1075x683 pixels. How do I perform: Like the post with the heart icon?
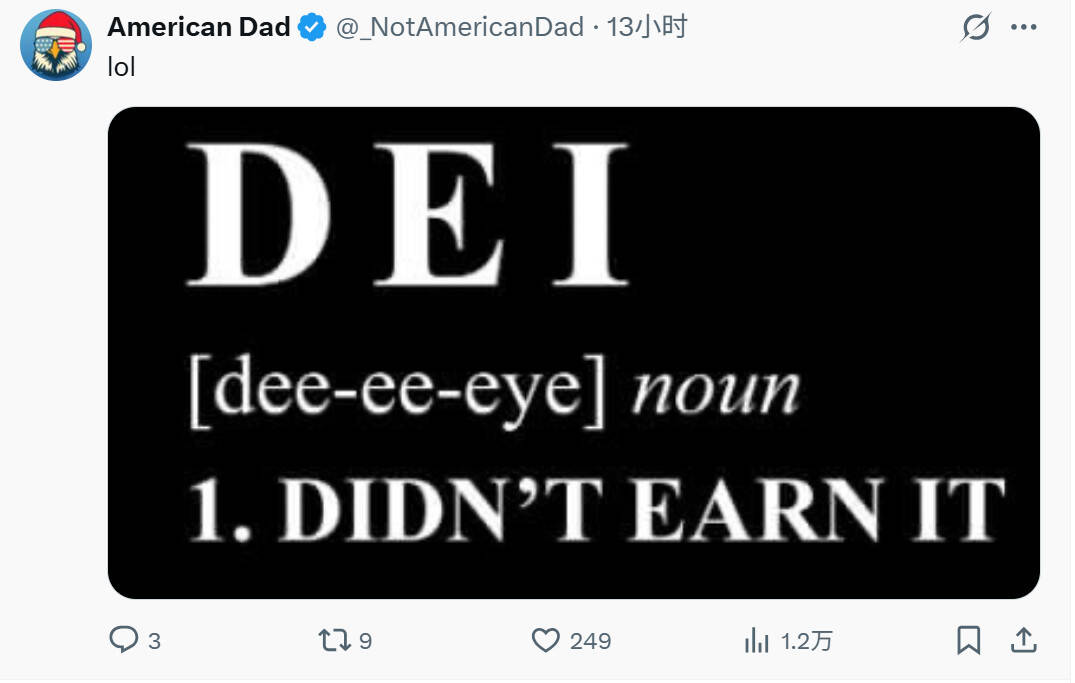coord(545,640)
